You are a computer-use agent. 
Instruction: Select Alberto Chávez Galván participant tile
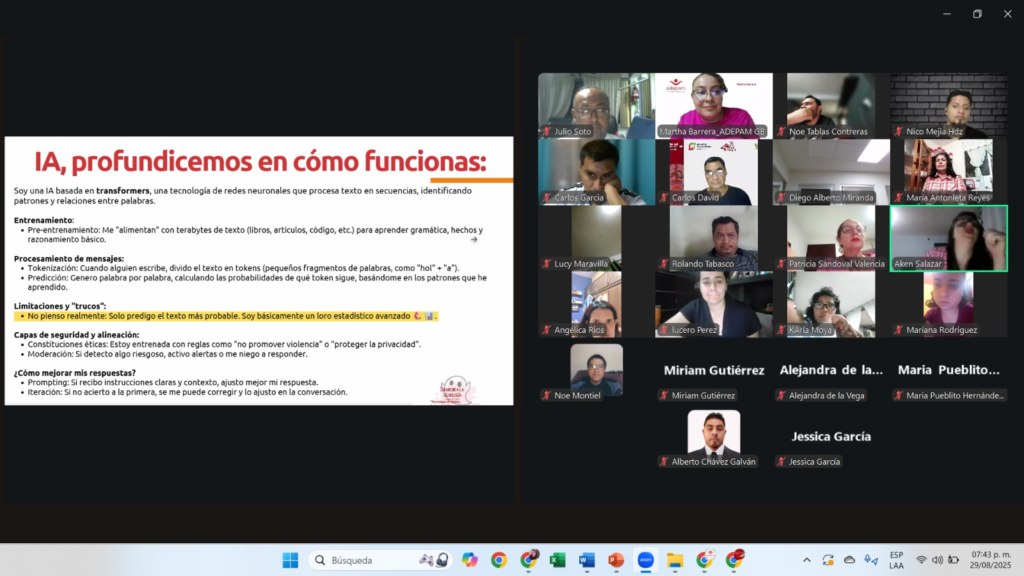coord(714,436)
